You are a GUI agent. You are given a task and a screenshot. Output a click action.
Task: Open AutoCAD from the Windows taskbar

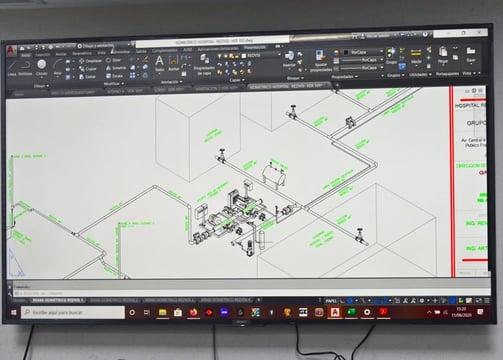click(x=335, y=312)
